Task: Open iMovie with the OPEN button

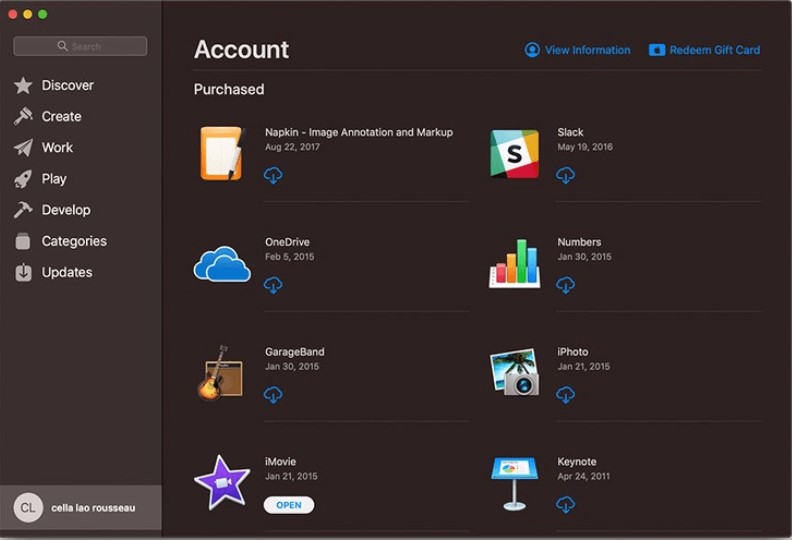Action: (289, 505)
